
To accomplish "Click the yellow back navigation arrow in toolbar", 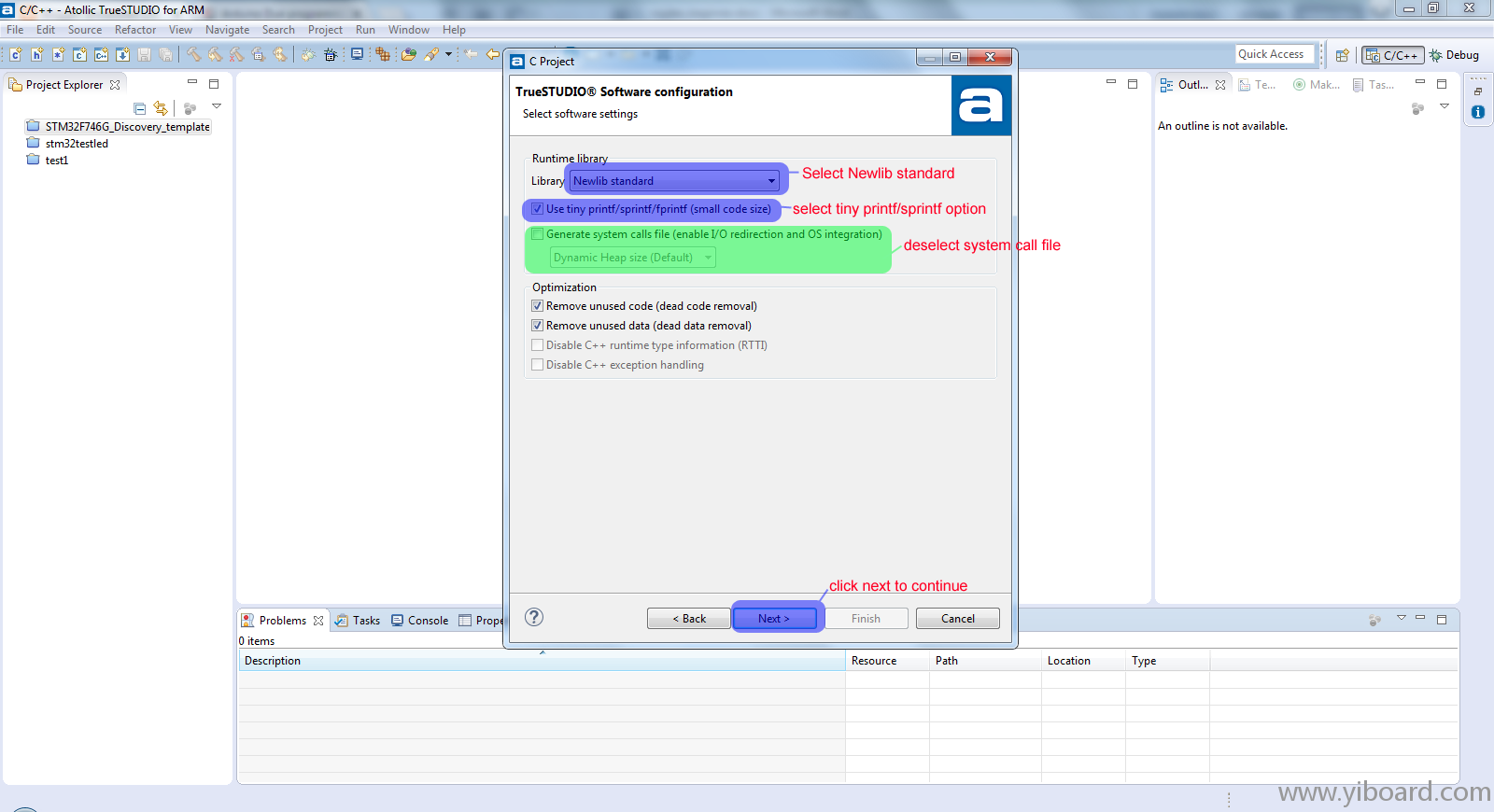I will (492, 54).
